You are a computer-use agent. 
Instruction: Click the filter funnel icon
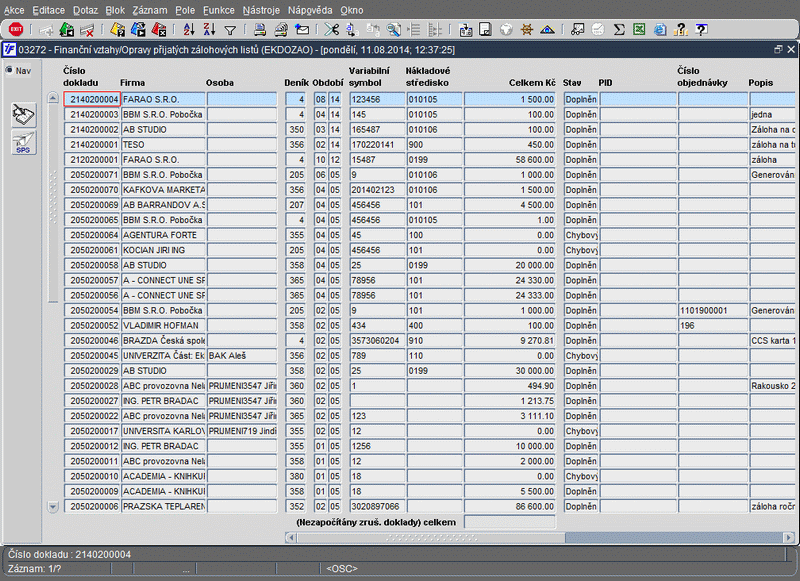click(230, 30)
